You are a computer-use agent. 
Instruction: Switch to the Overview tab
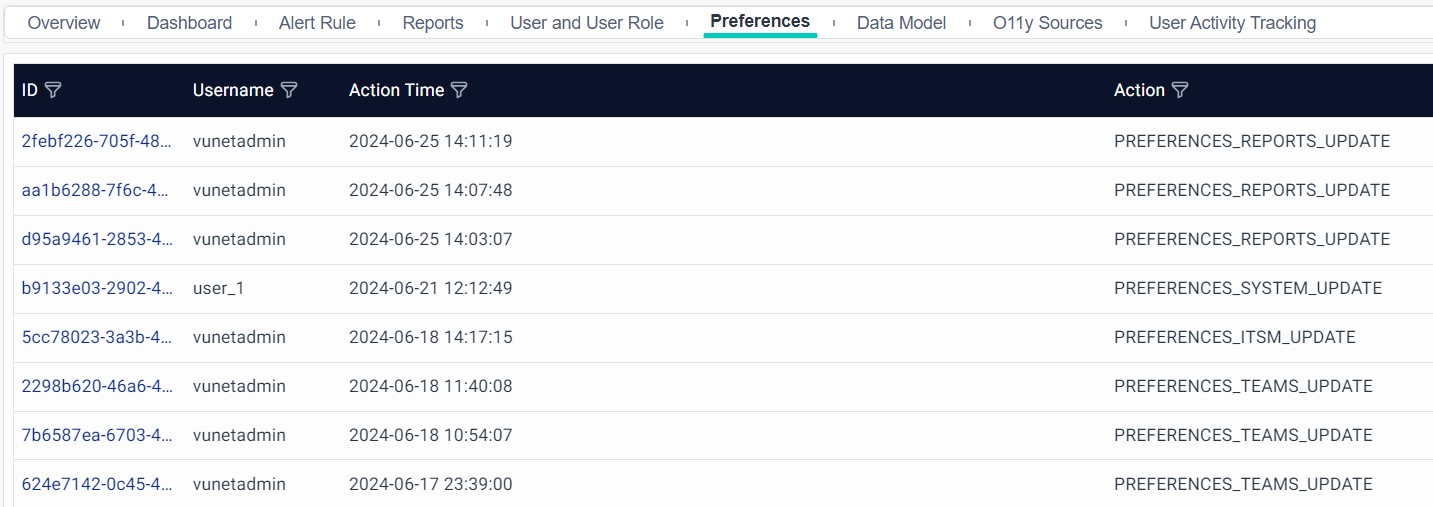click(x=64, y=23)
